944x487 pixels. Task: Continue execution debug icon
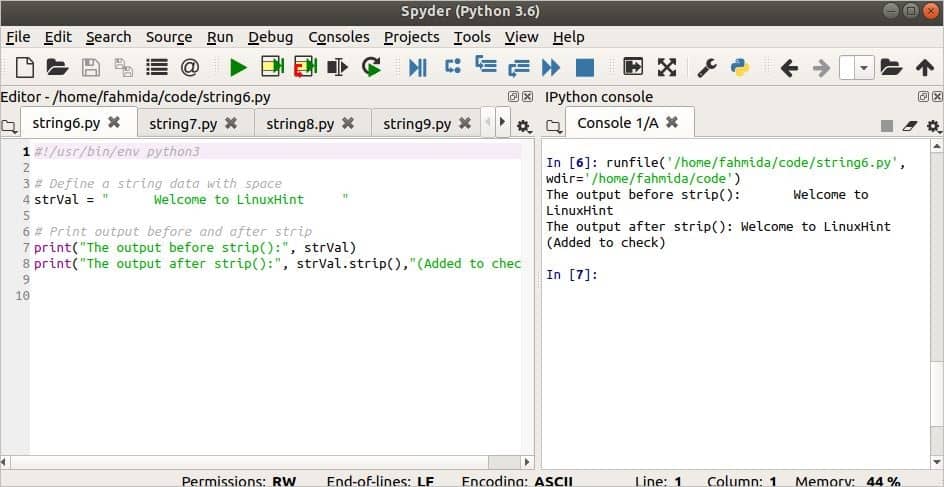tap(550, 67)
